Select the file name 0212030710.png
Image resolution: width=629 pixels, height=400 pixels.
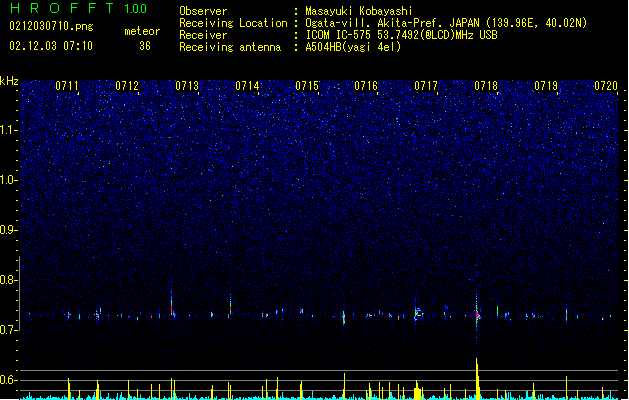pos(51,26)
